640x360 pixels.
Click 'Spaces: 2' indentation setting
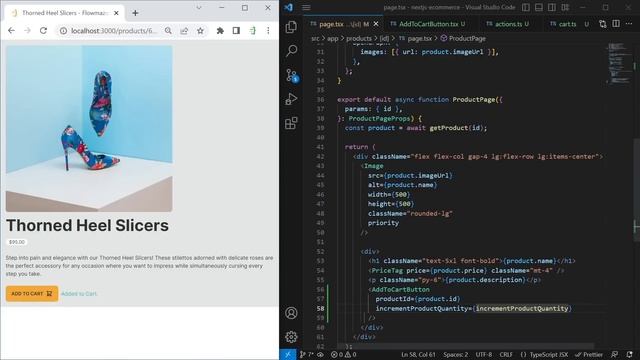click(x=456, y=354)
